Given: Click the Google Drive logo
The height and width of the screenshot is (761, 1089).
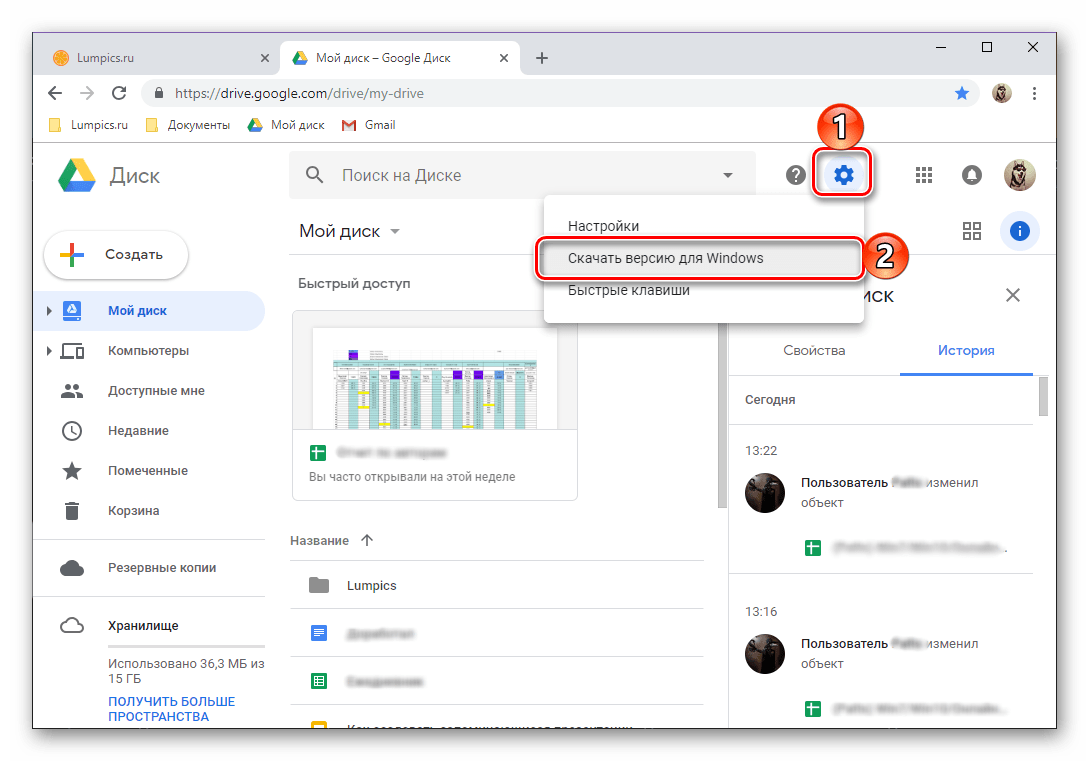Looking at the screenshot, I should click(x=77, y=175).
